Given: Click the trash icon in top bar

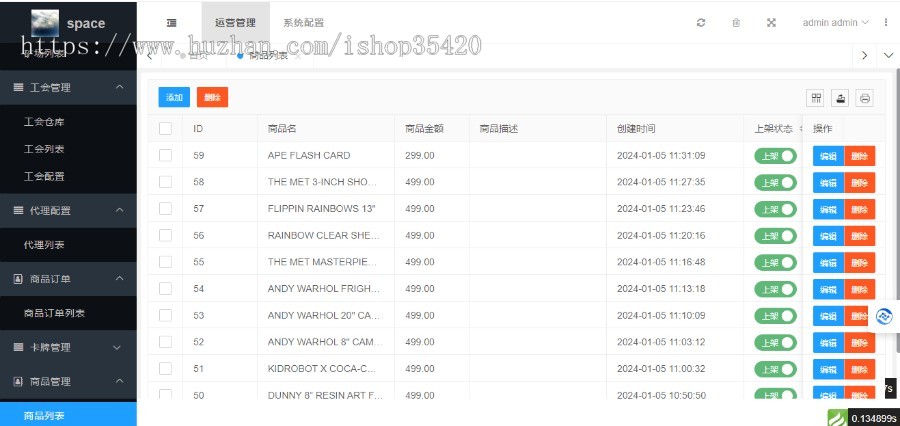Looking at the screenshot, I should [x=736, y=22].
